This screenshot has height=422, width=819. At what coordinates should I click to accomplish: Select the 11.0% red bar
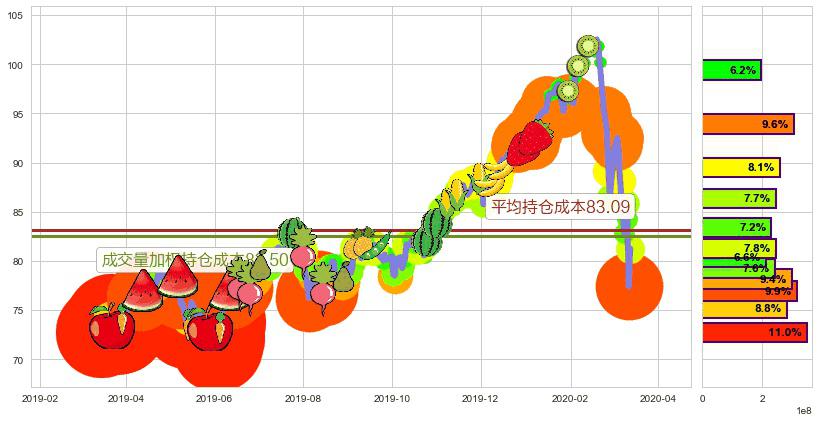click(755, 332)
